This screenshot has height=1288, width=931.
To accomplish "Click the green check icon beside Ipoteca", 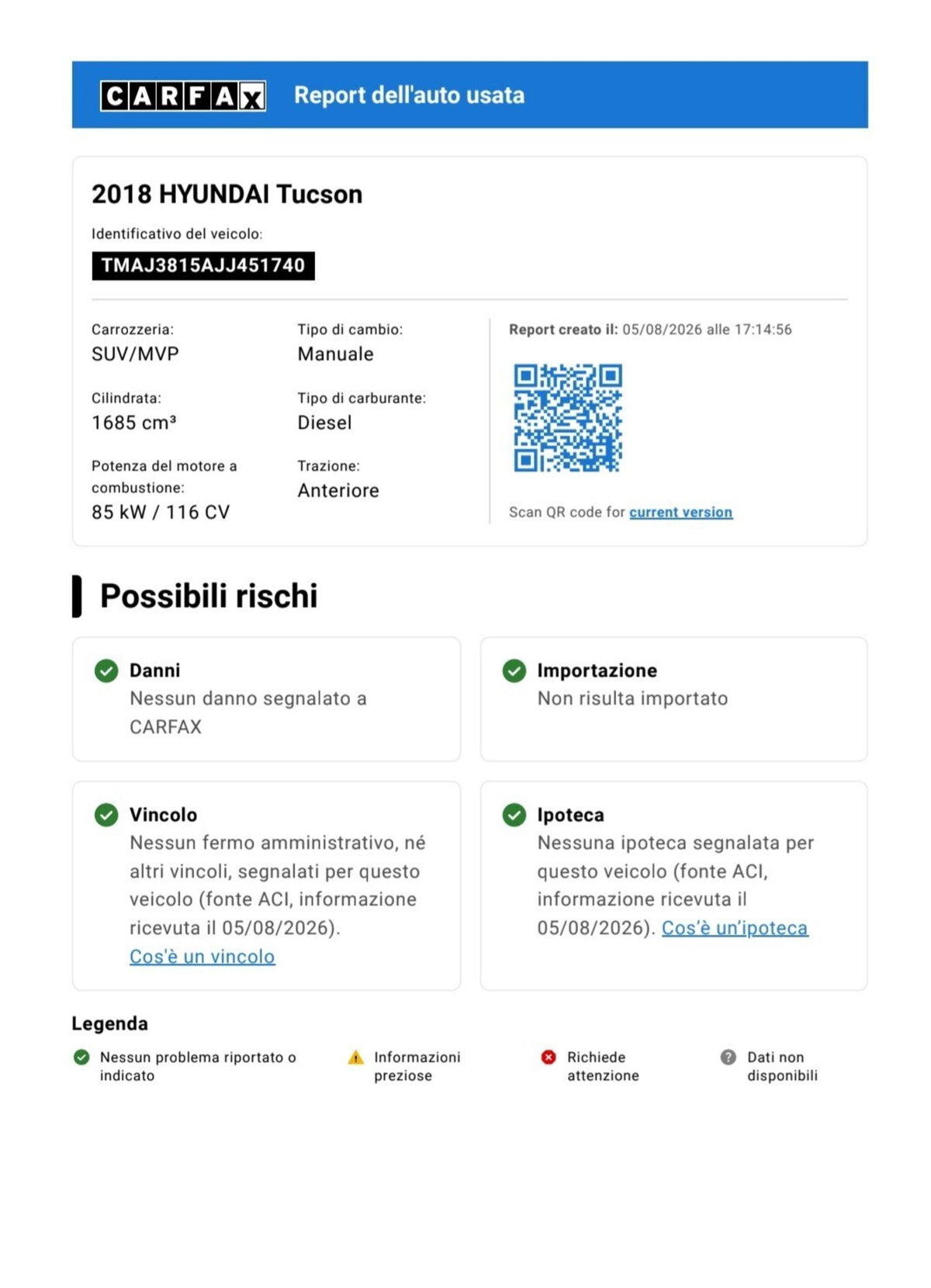I will pyautogui.click(x=514, y=815).
